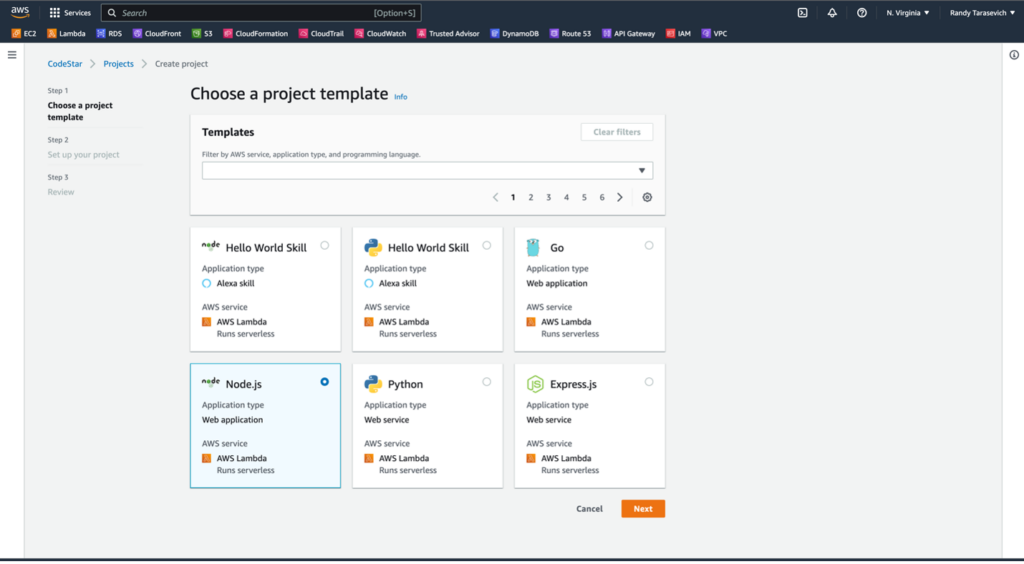Open the VPC bookmark shortcut
The image size is (1024, 564).
(714, 33)
